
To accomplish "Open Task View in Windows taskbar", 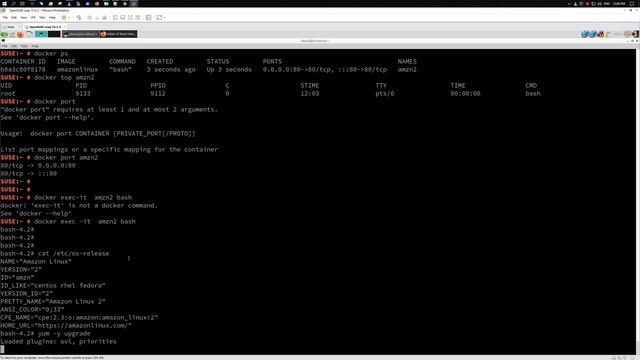I will click(22, 4).
